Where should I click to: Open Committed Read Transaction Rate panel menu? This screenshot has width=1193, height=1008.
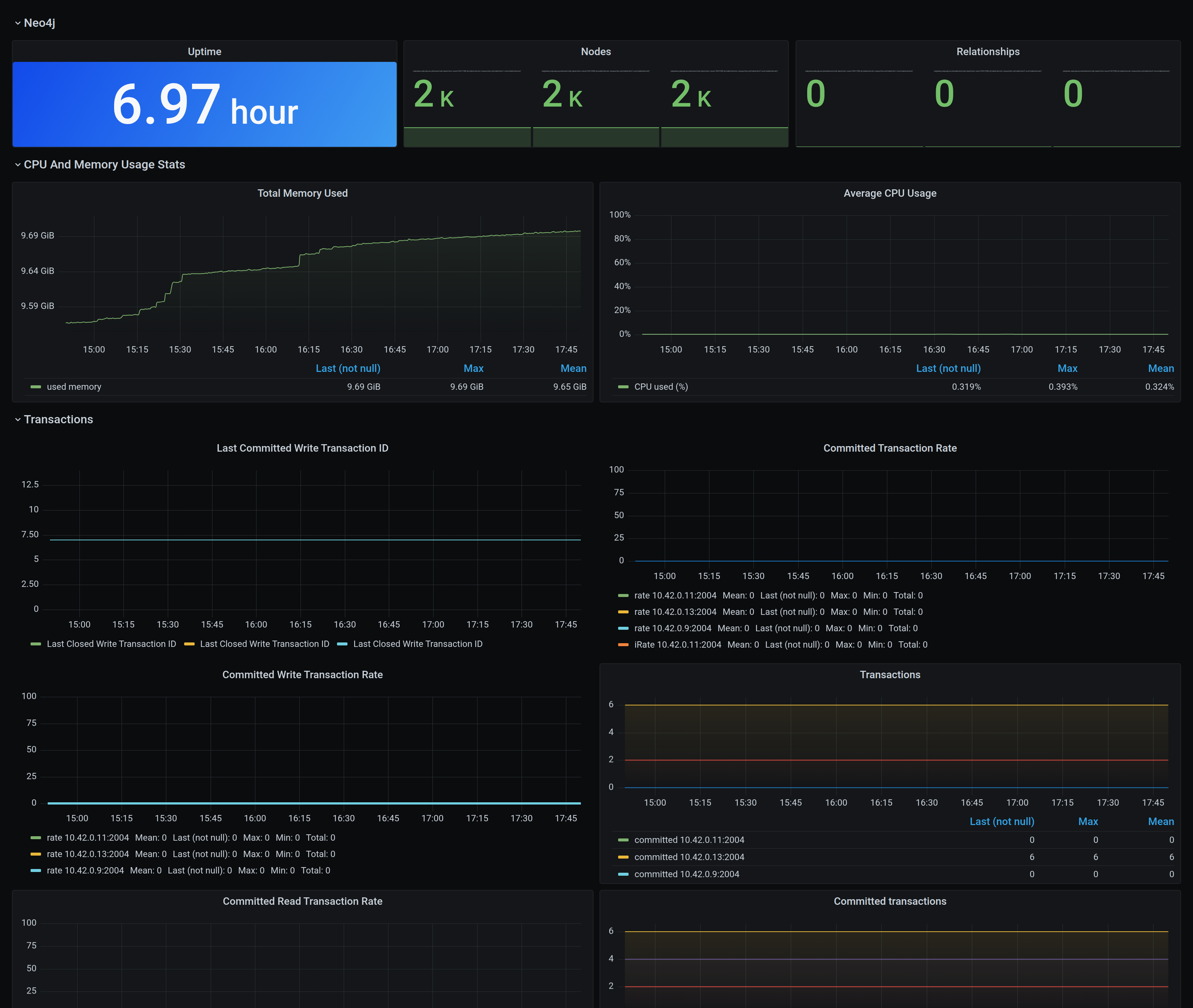click(302, 901)
